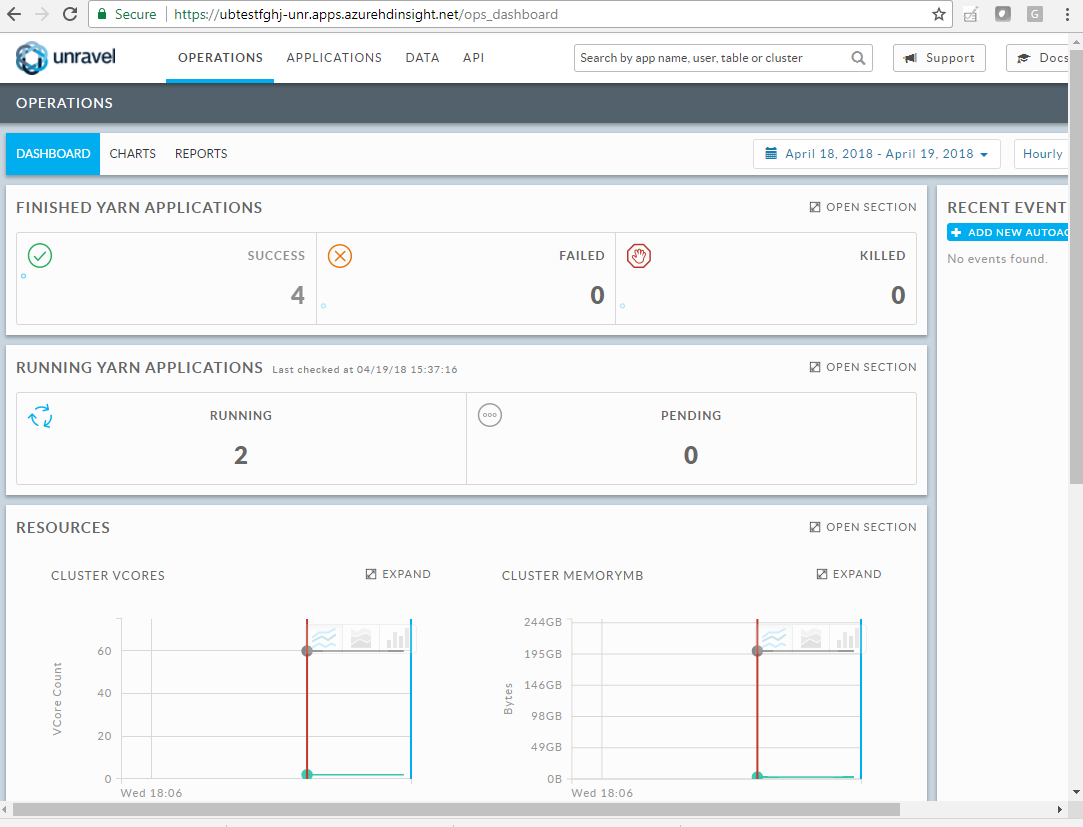Select area chart view for Cluster VCores
Screen dimensions: 1083x827
pos(361,638)
